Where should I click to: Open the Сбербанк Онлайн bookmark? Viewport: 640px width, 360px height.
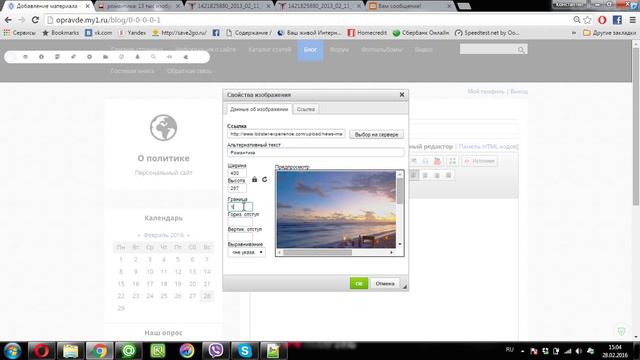[x=421, y=33]
